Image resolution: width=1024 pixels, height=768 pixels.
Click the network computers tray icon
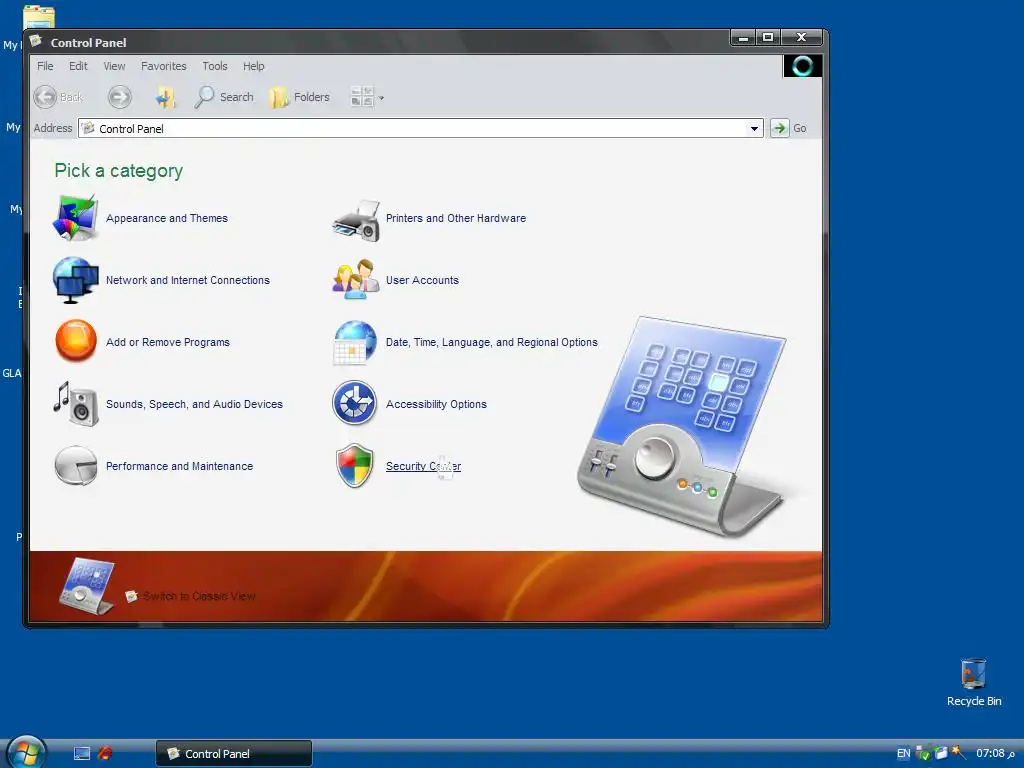coord(940,754)
